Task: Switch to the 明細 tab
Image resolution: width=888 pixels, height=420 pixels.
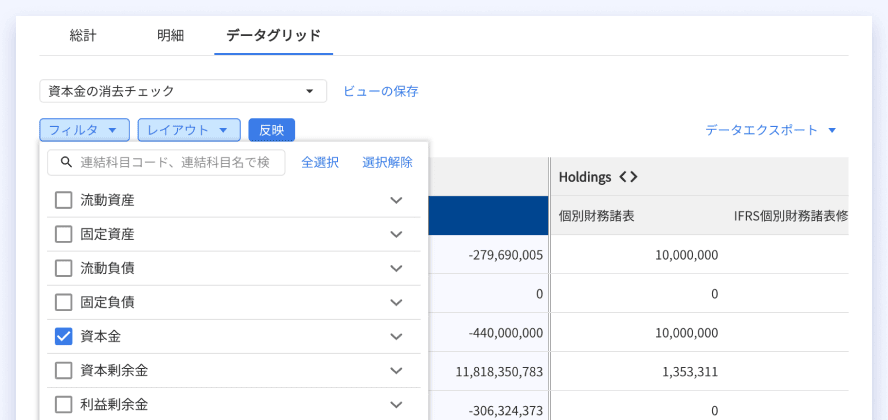Action: [x=170, y=36]
